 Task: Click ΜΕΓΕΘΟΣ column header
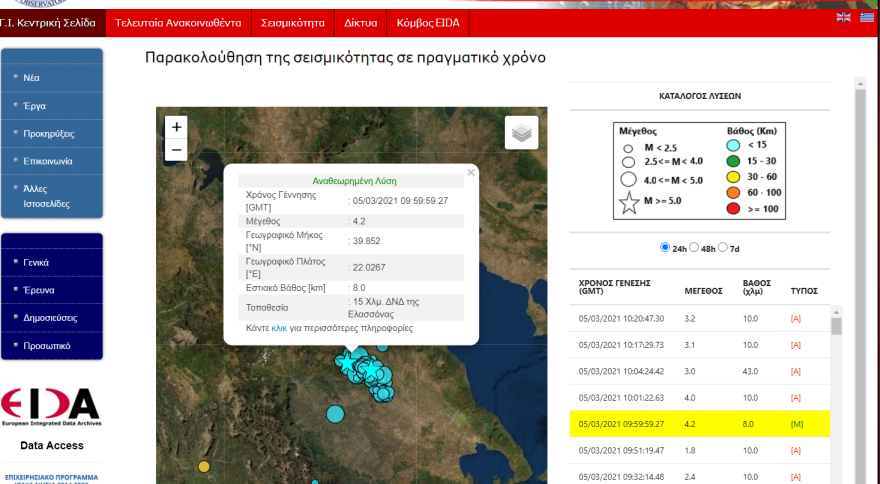point(703,291)
